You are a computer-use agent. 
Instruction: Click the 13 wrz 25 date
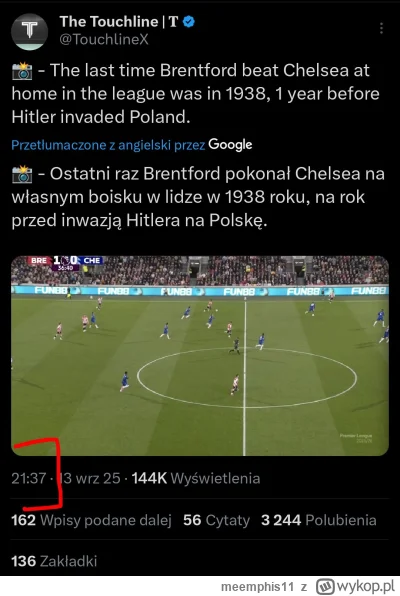(89, 478)
